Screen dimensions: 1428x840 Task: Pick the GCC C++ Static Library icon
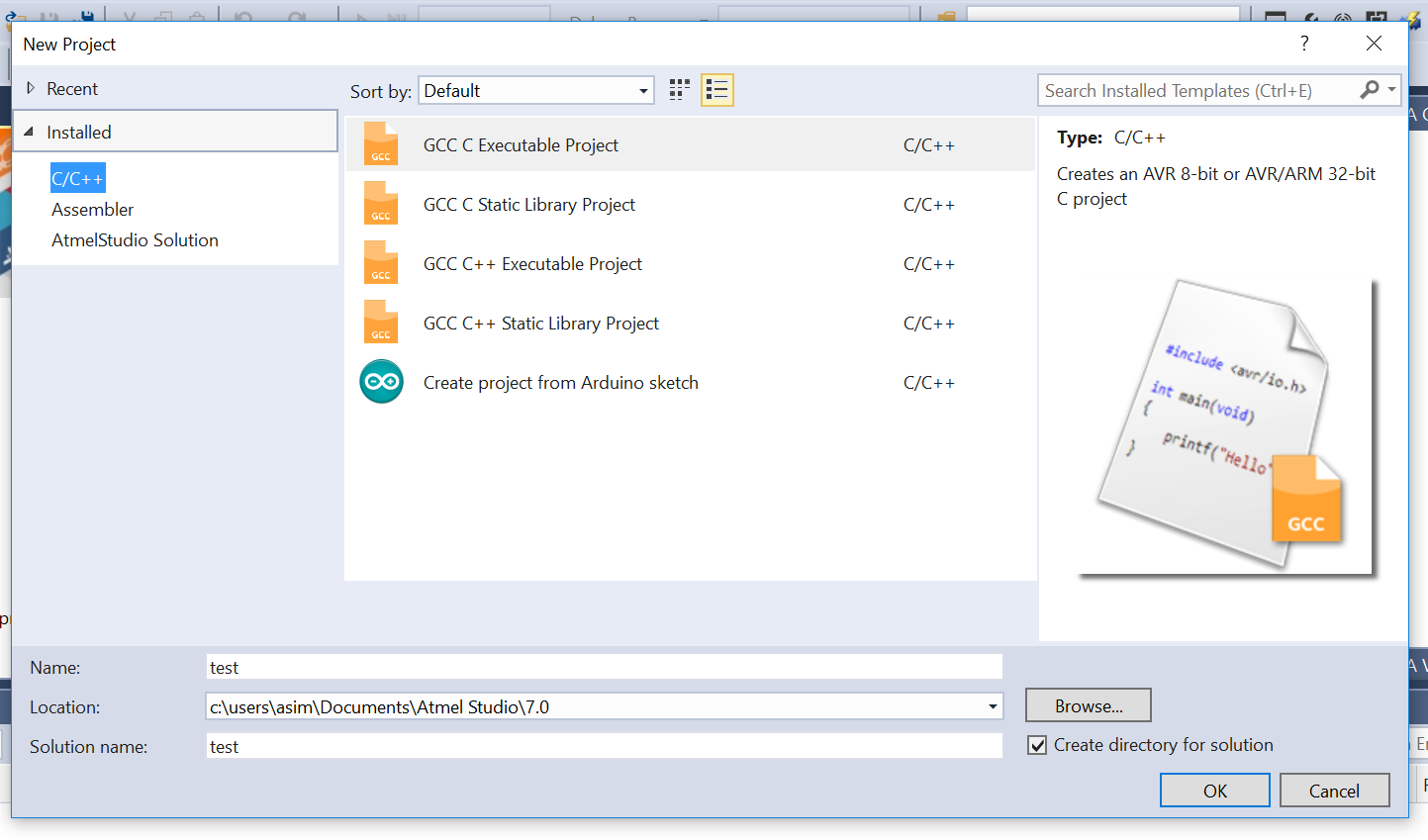point(381,323)
